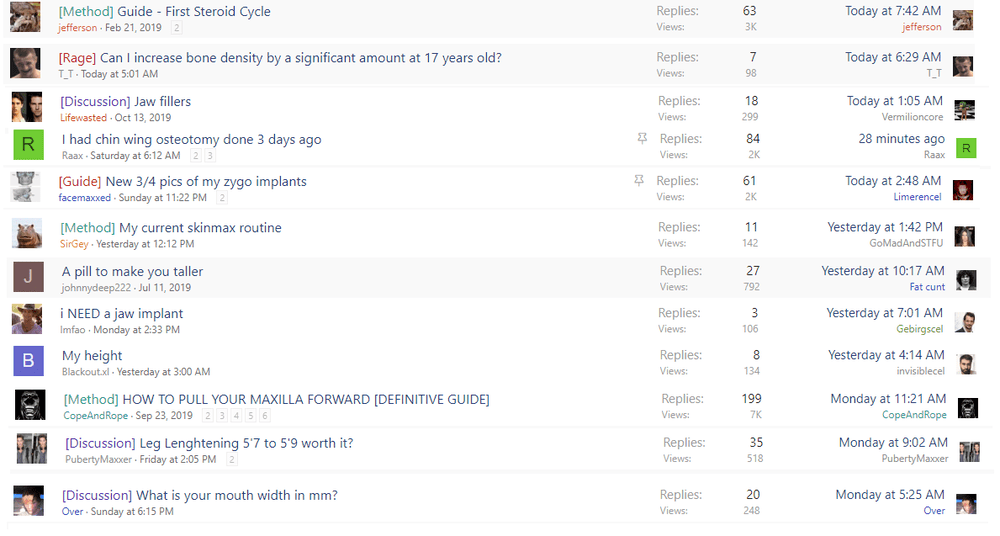Click the small avatar next to last poster GoMadAndSTFU
The width and height of the screenshot is (1000, 536).
click(x=965, y=236)
